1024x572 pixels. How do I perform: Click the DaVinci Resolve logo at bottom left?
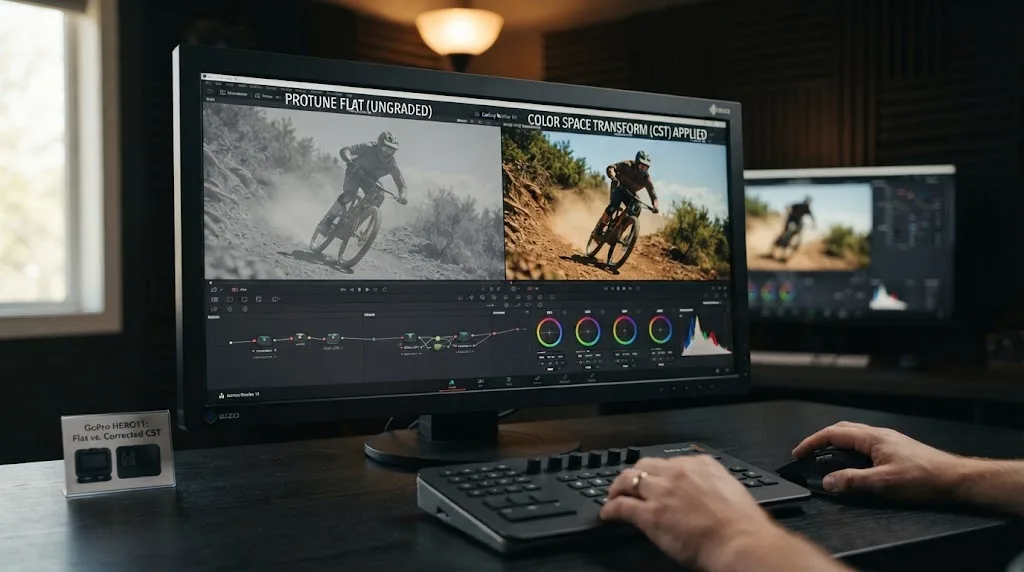pyautogui.click(x=222, y=396)
